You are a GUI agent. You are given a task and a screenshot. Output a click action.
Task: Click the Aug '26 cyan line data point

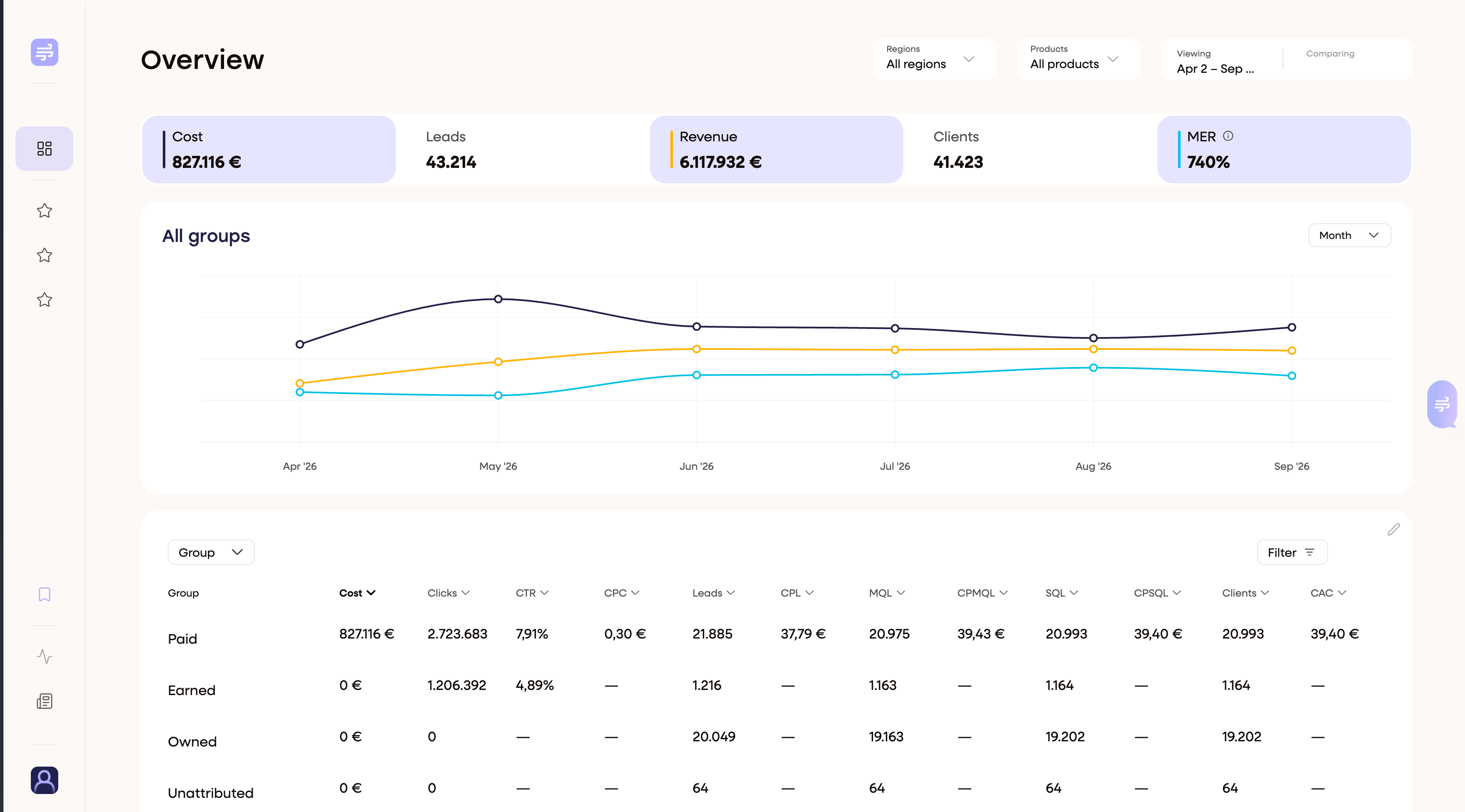click(1093, 368)
